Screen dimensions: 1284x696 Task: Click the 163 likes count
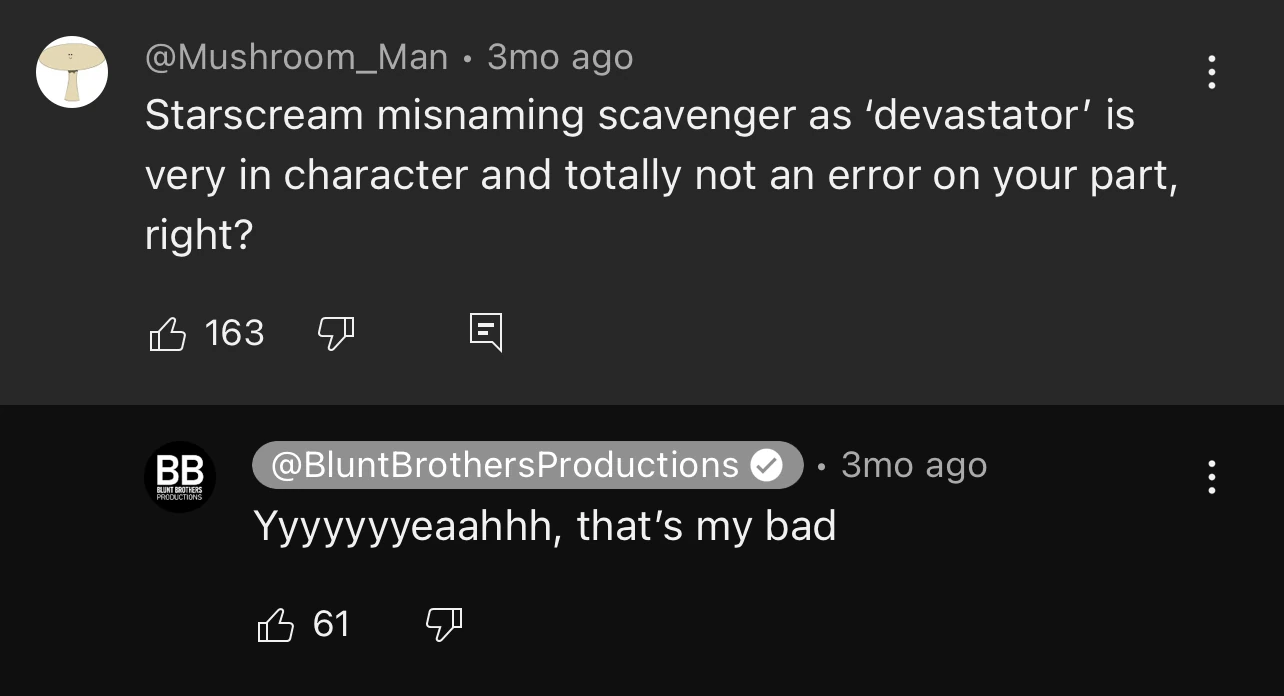[x=234, y=333]
